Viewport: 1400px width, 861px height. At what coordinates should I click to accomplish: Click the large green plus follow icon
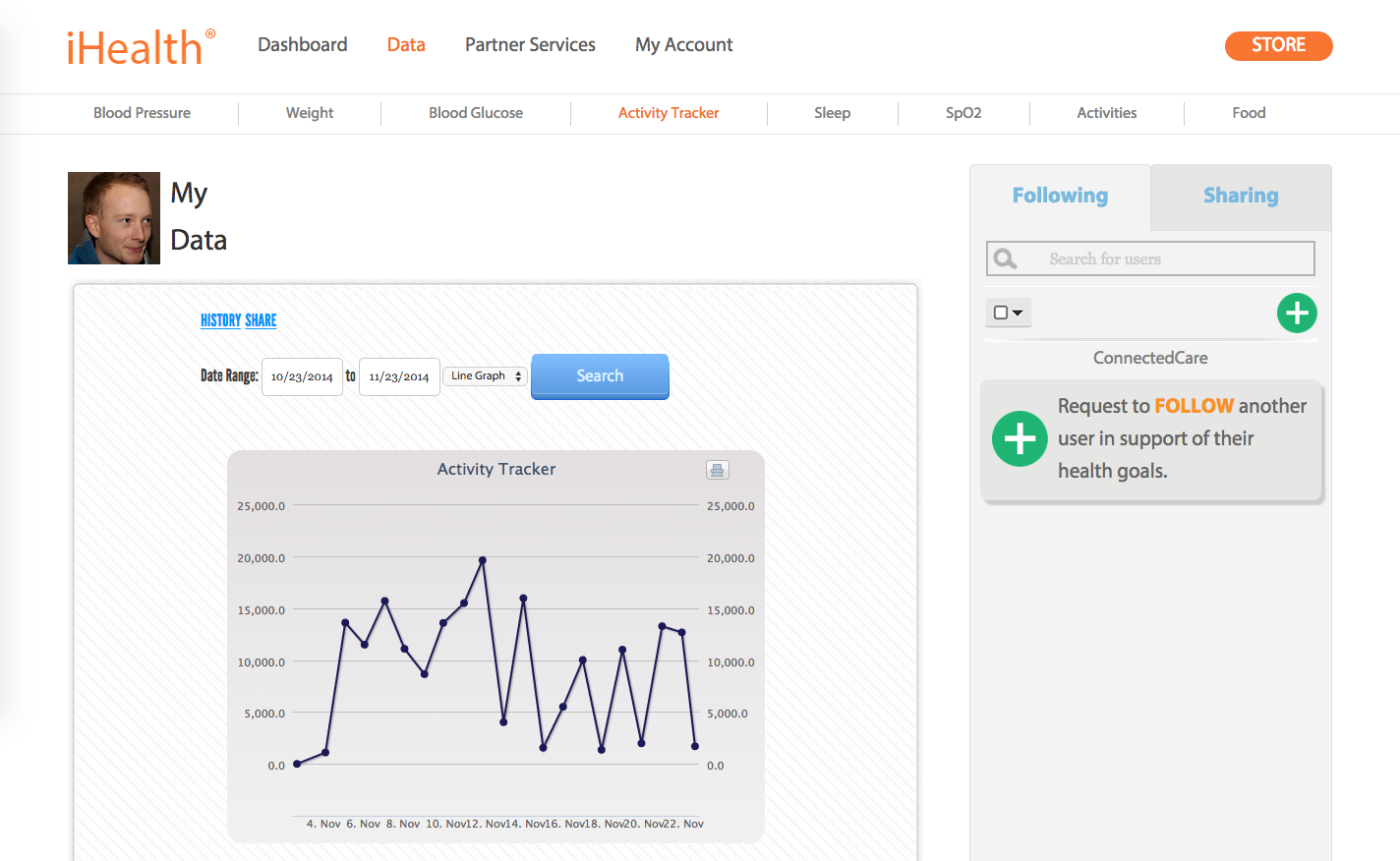1020,438
